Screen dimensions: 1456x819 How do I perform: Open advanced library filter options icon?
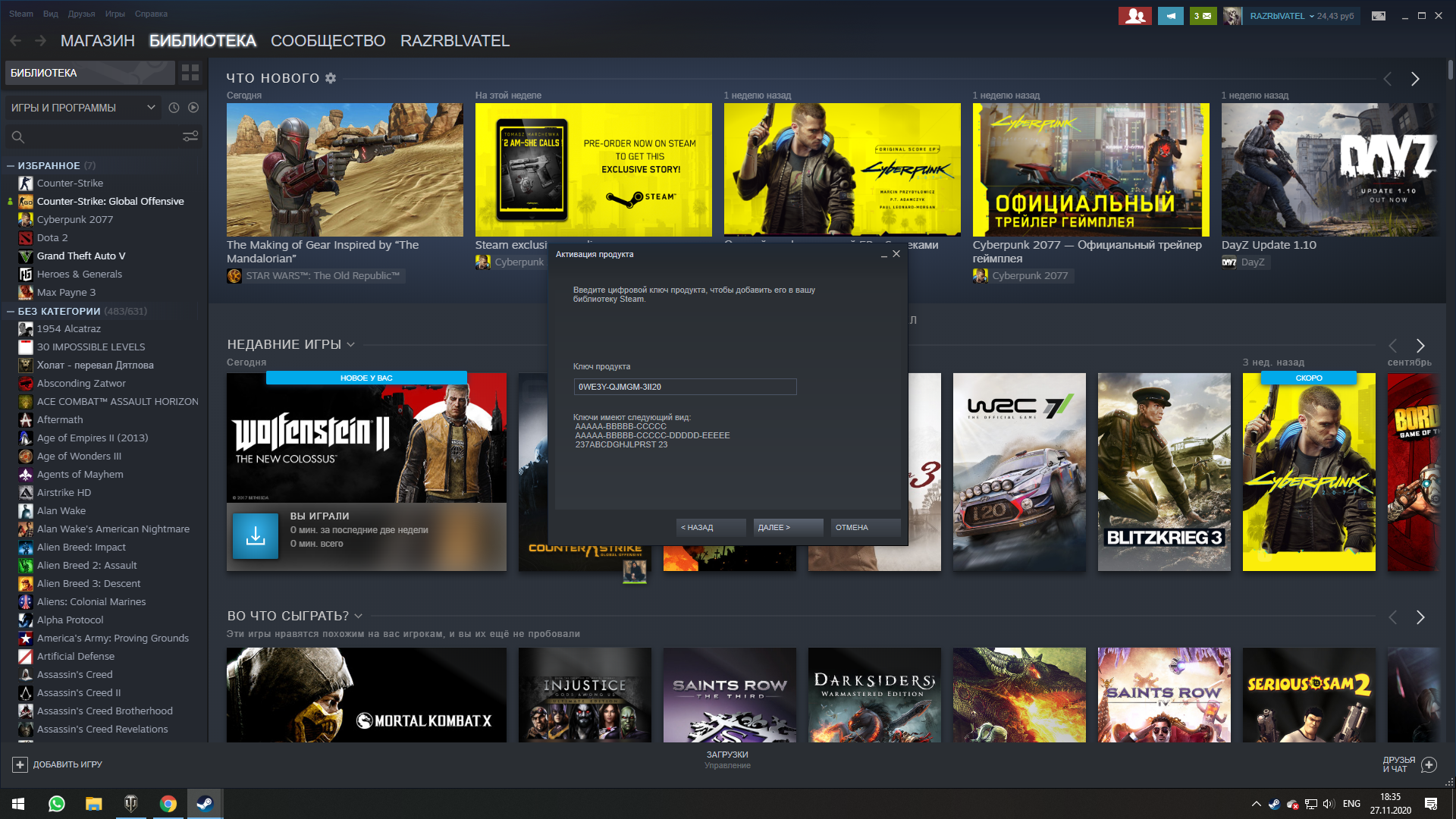point(190,136)
